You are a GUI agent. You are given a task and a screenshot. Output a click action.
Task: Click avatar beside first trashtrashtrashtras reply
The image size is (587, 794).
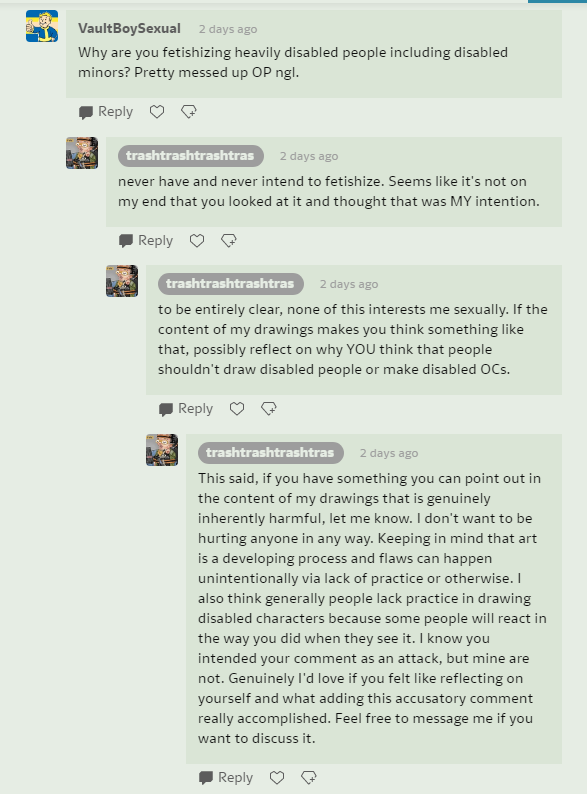82,153
